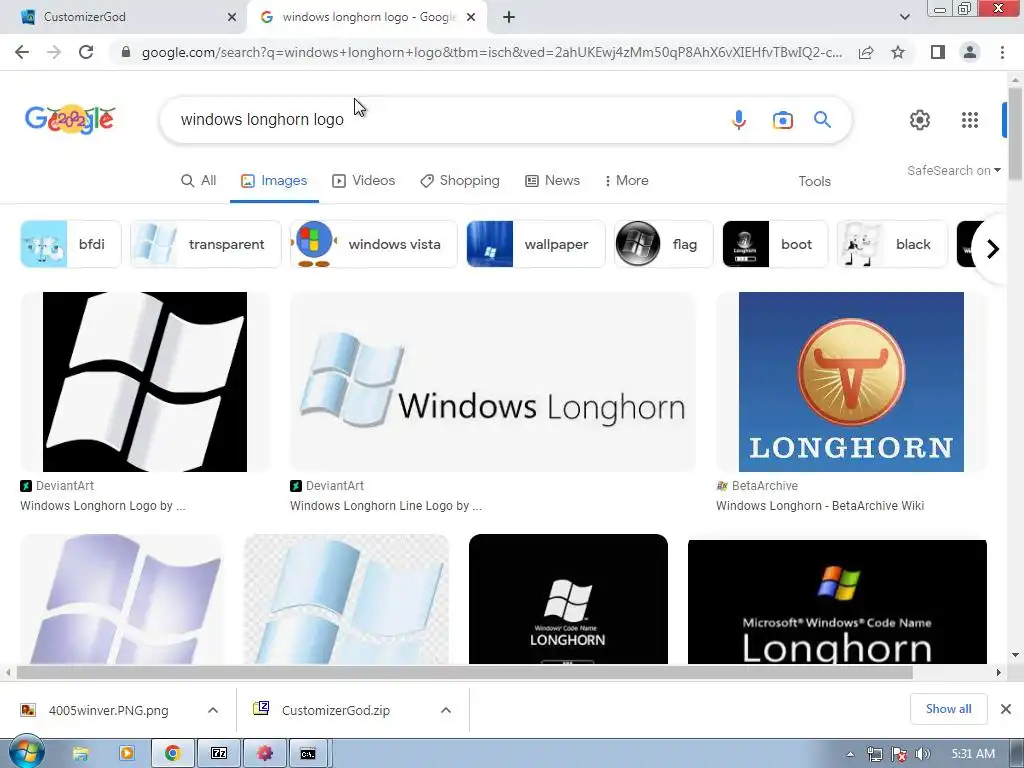Filter by the bfdi chip
The width and height of the screenshot is (1024, 768).
(71, 244)
